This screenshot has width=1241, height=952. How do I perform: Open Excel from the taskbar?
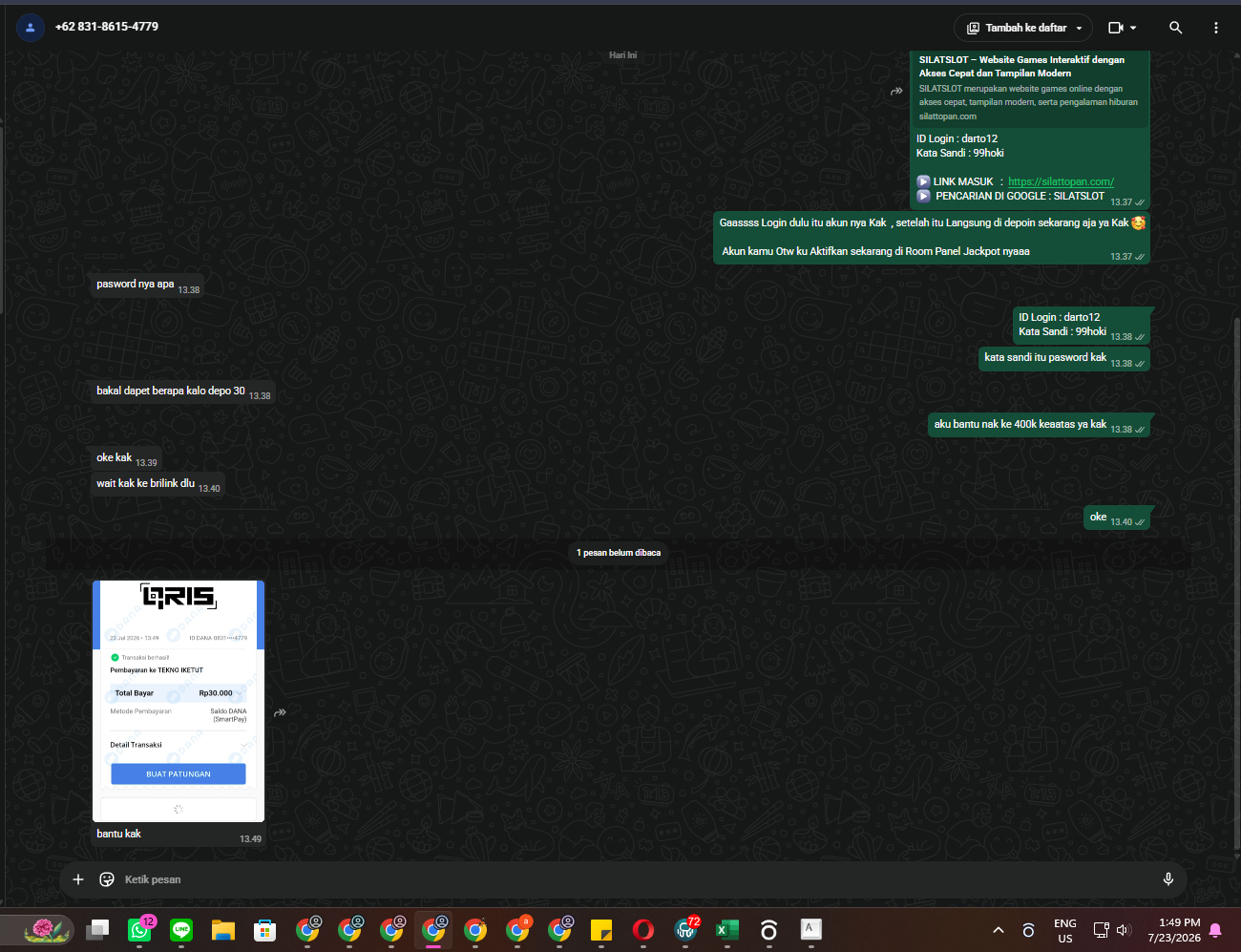pos(727,930)
